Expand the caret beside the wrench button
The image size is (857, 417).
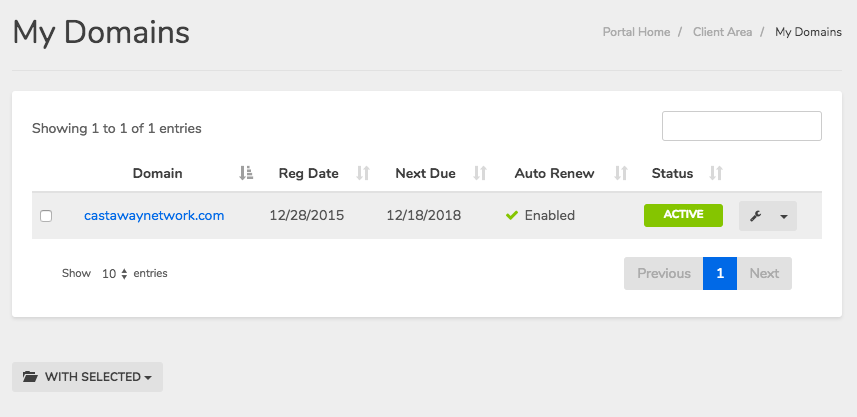tap(783, 216)
